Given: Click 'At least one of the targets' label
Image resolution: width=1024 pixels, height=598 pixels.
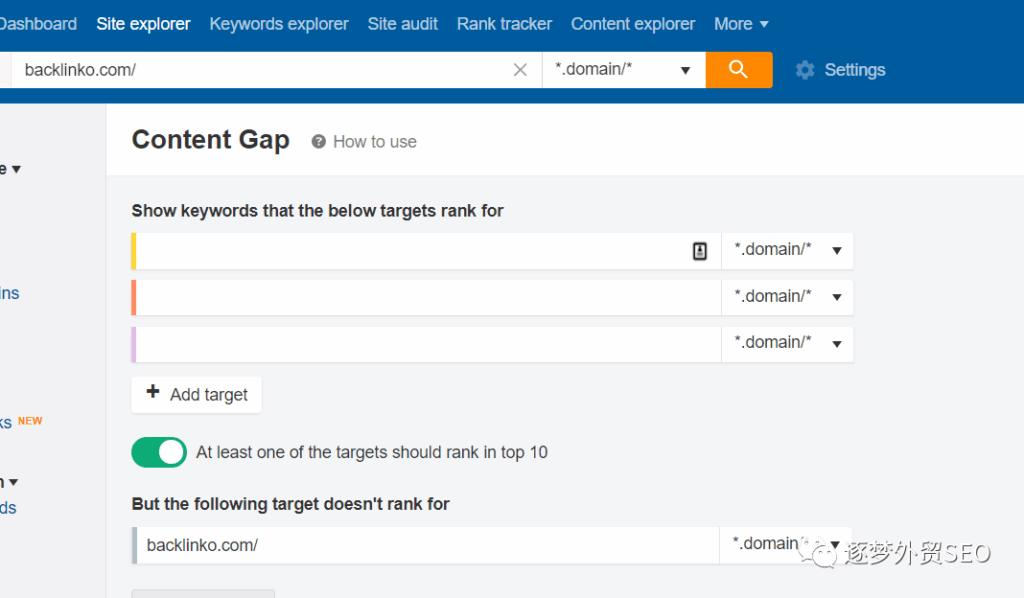Looking at the screenshot, I should point(372,452).
